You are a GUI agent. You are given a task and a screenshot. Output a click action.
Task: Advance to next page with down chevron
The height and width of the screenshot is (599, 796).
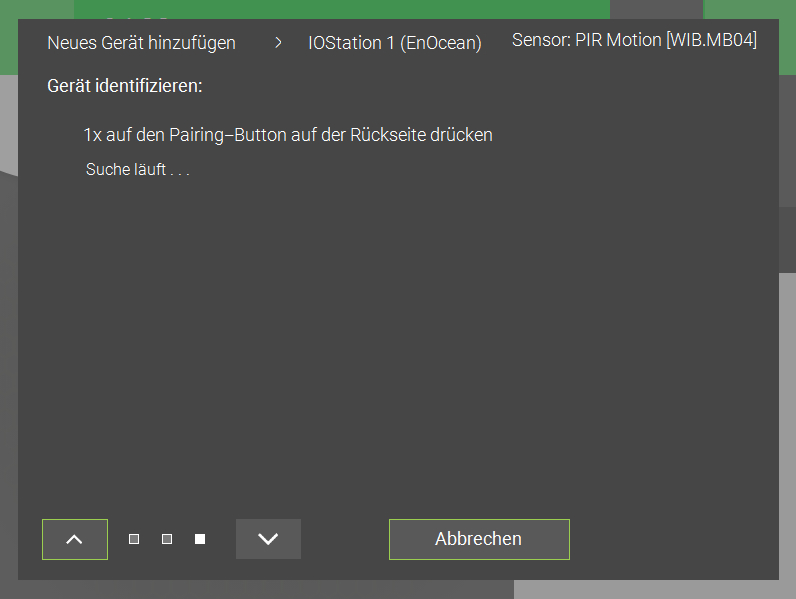[268, 539]
